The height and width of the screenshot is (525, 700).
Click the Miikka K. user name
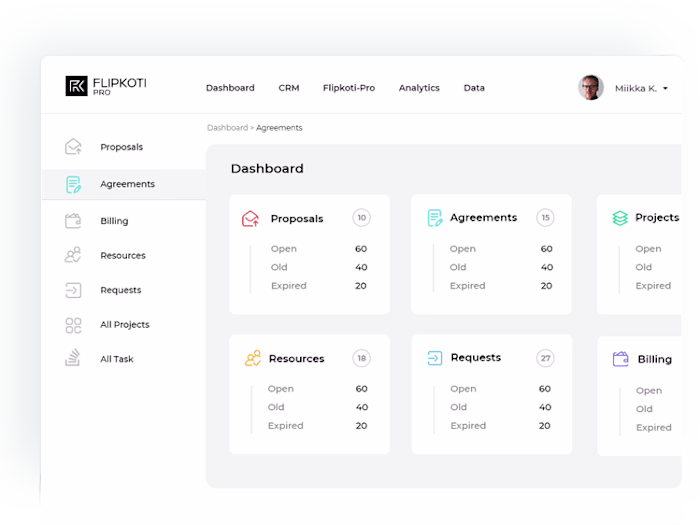click(636, 88)
